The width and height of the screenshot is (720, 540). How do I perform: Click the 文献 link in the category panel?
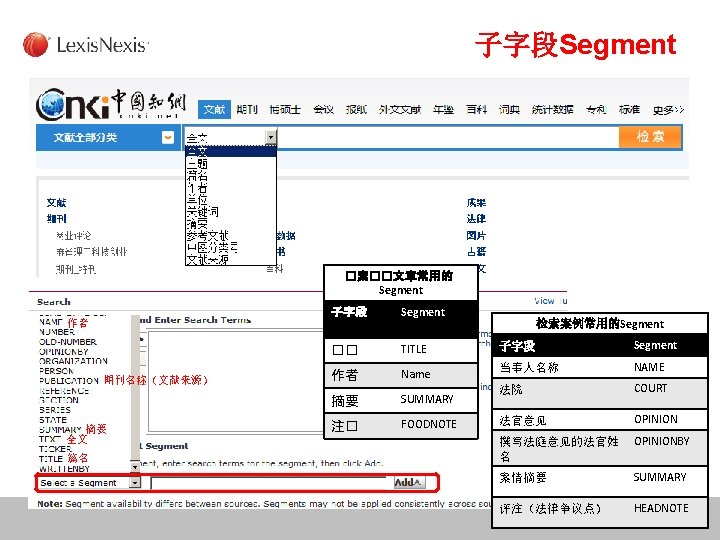point(56,202)
